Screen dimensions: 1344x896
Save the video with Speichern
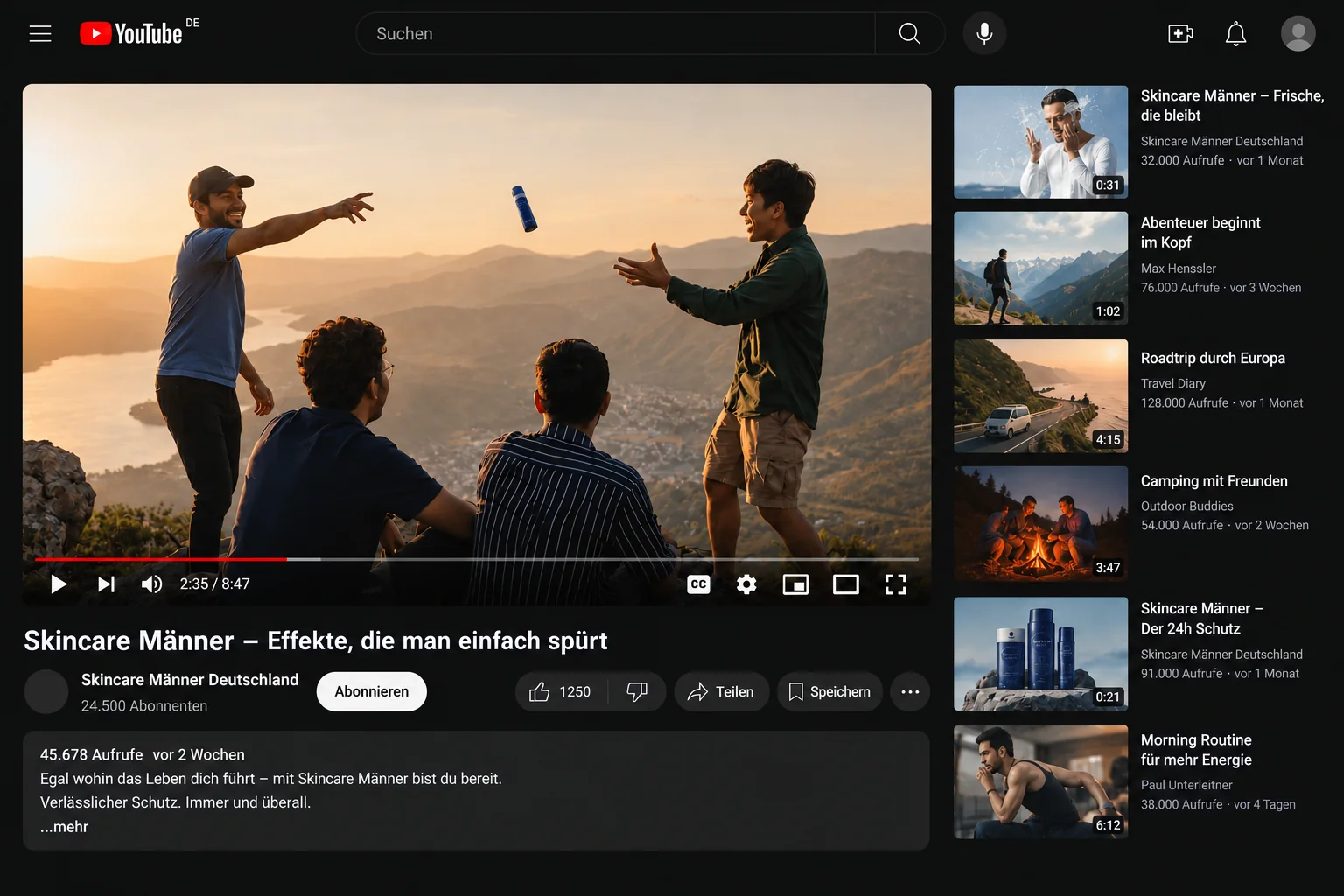[829, 691]
